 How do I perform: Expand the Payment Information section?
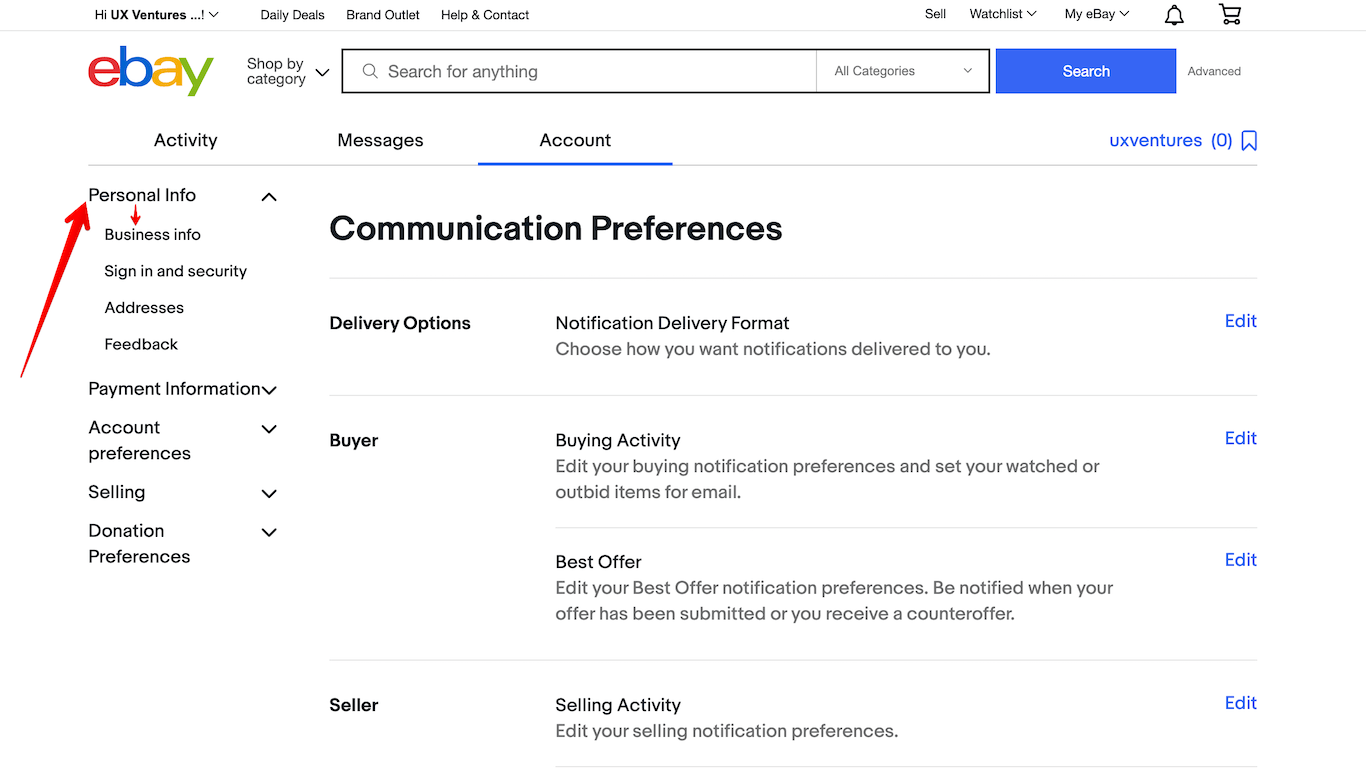pyautogui.click(x=268, y=389)
